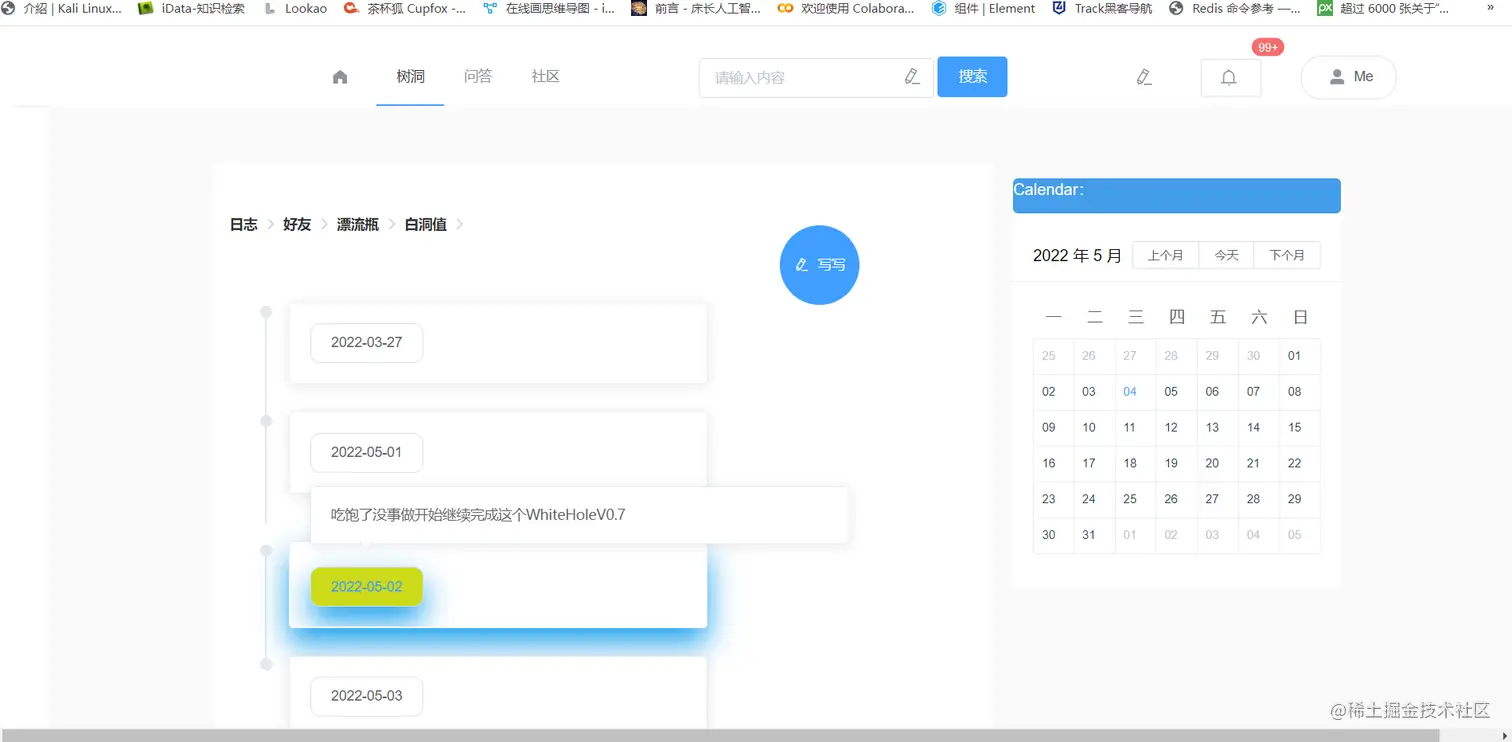Click the pencil write icon in the top bar
This screenshot has height=742, width=1512.
(1143, 76)
